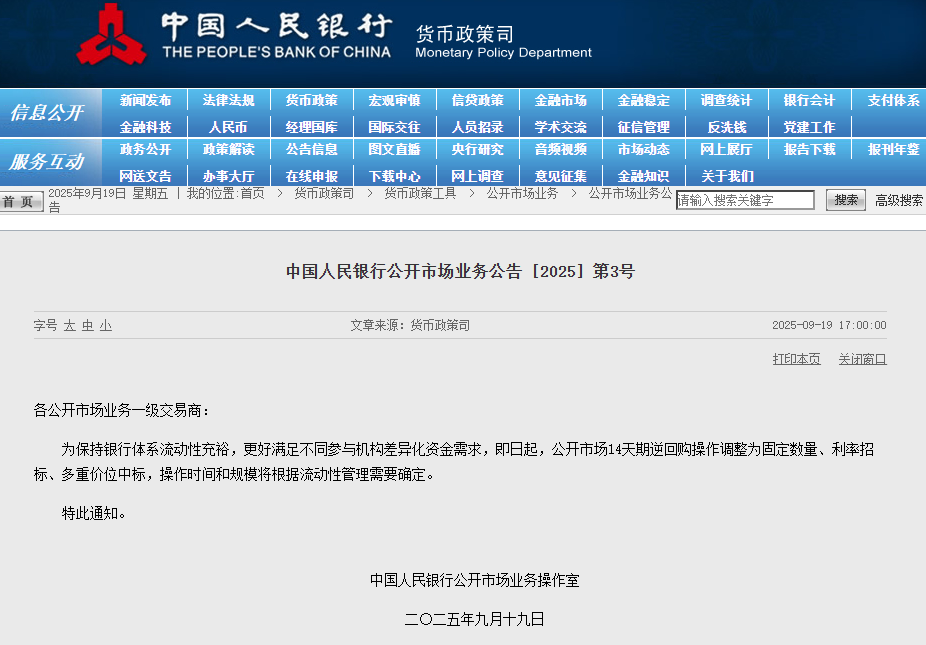Open 音频视频 service link

click(560, 149)
